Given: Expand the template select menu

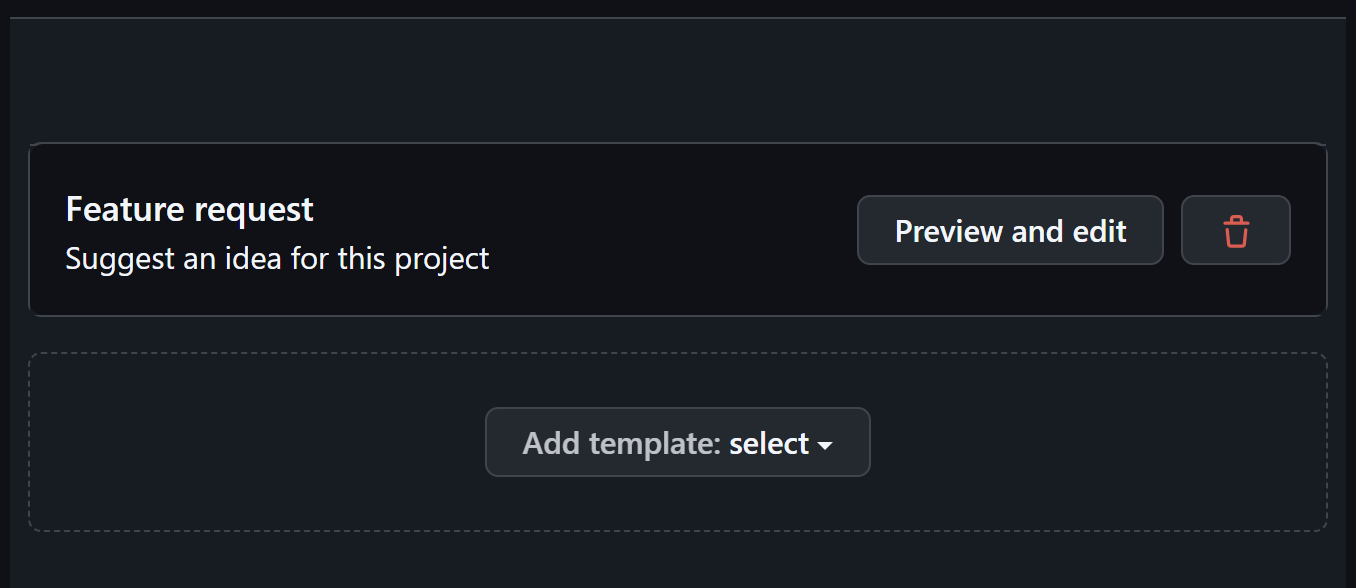Looking at the screenshot, I should [x=677, y=443].
